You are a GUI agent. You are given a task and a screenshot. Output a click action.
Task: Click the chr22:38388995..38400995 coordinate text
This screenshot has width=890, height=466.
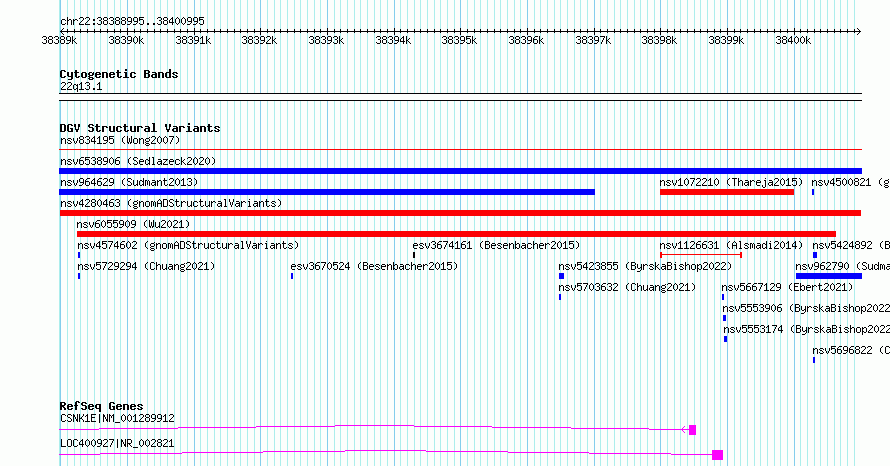[x=132, y=21]
